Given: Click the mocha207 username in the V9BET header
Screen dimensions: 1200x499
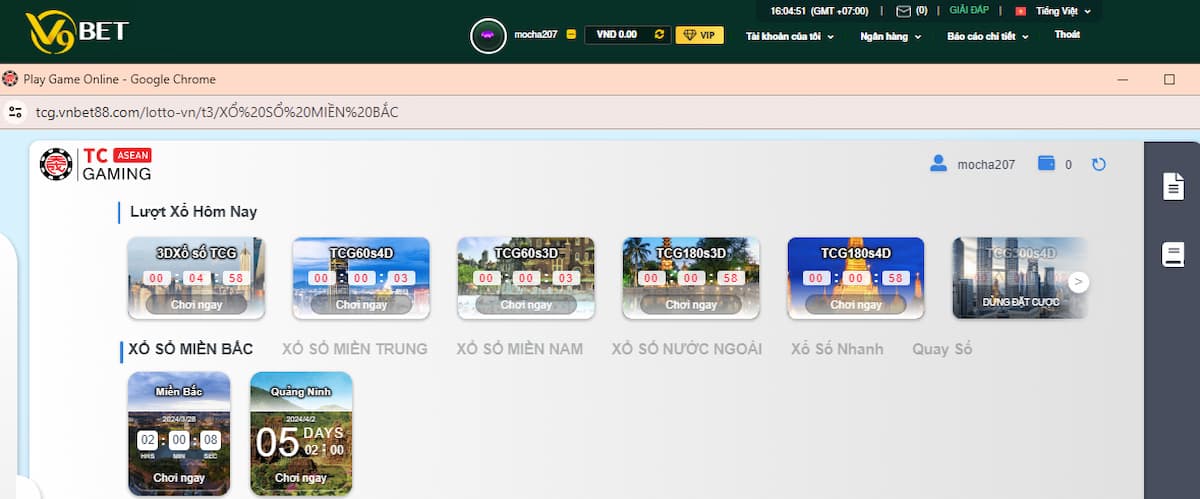Looking at the screenshot, I should (x=535, y=35).
